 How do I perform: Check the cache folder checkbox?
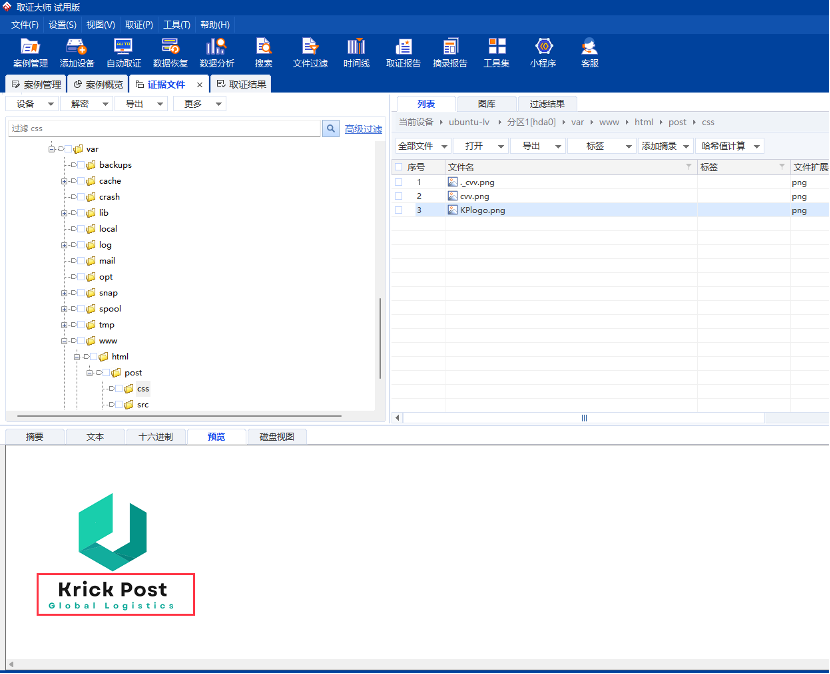pos(81,181)
